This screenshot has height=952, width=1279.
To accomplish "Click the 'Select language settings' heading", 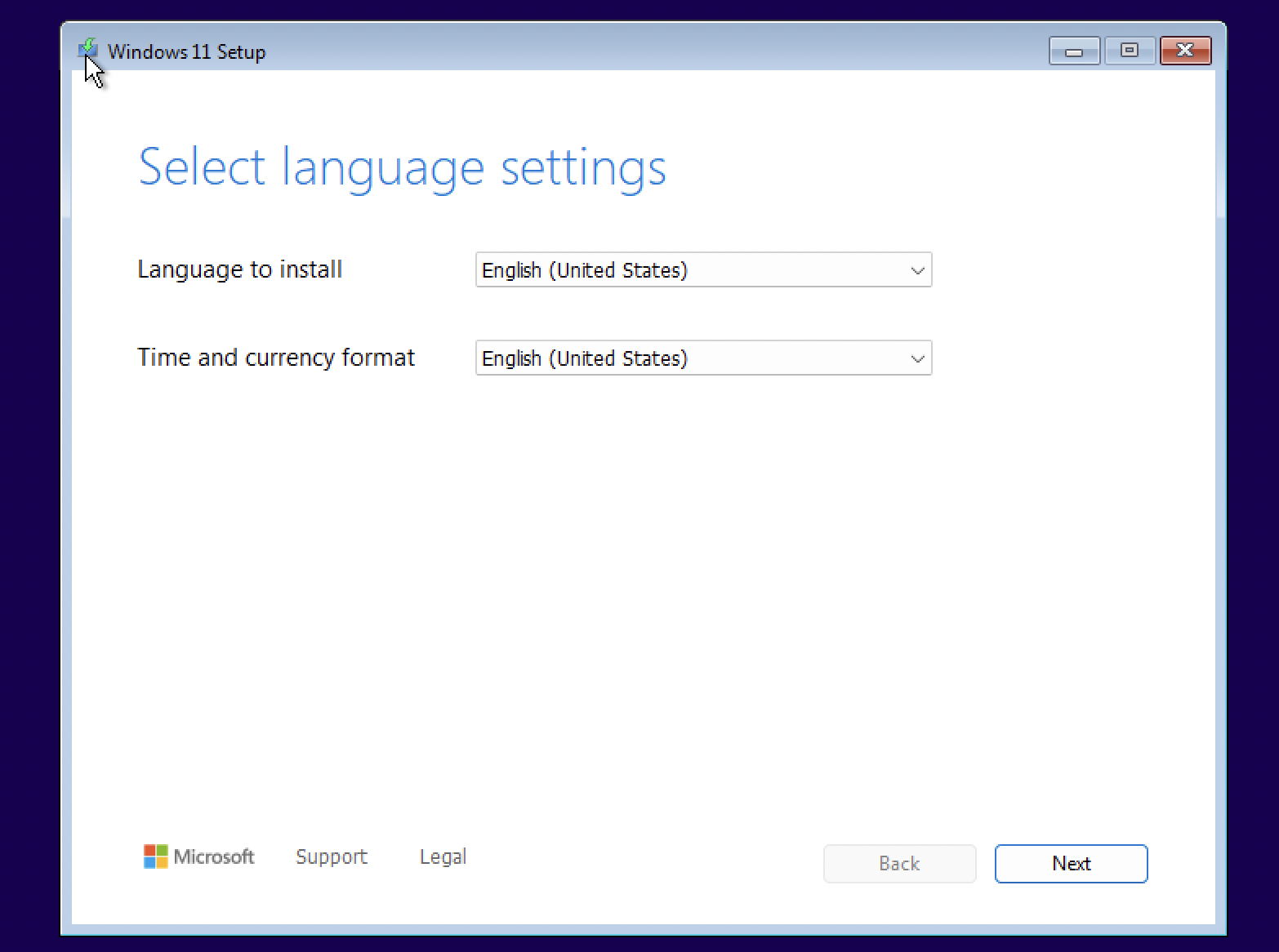I will pos(403,168).
